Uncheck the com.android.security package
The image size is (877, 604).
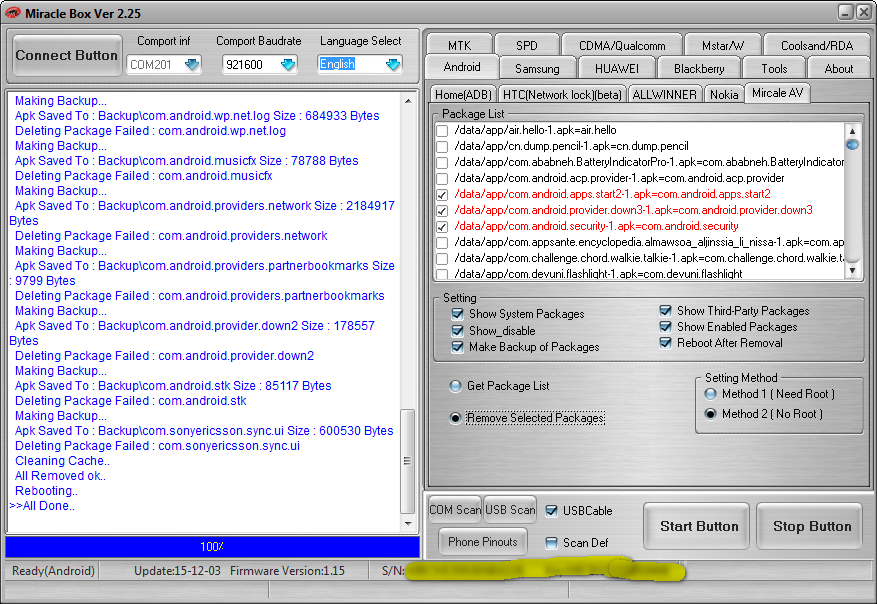pos(442,226)
